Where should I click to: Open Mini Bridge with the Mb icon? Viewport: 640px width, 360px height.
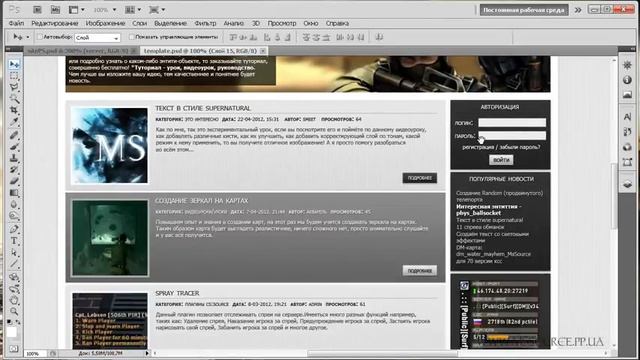click(56, 9)
